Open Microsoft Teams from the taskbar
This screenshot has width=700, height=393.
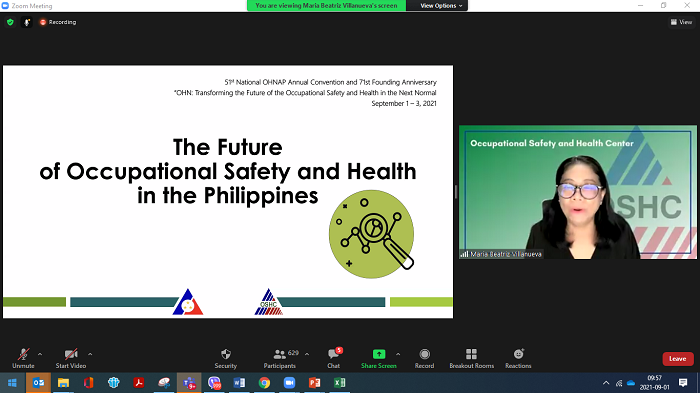[189, 383]
